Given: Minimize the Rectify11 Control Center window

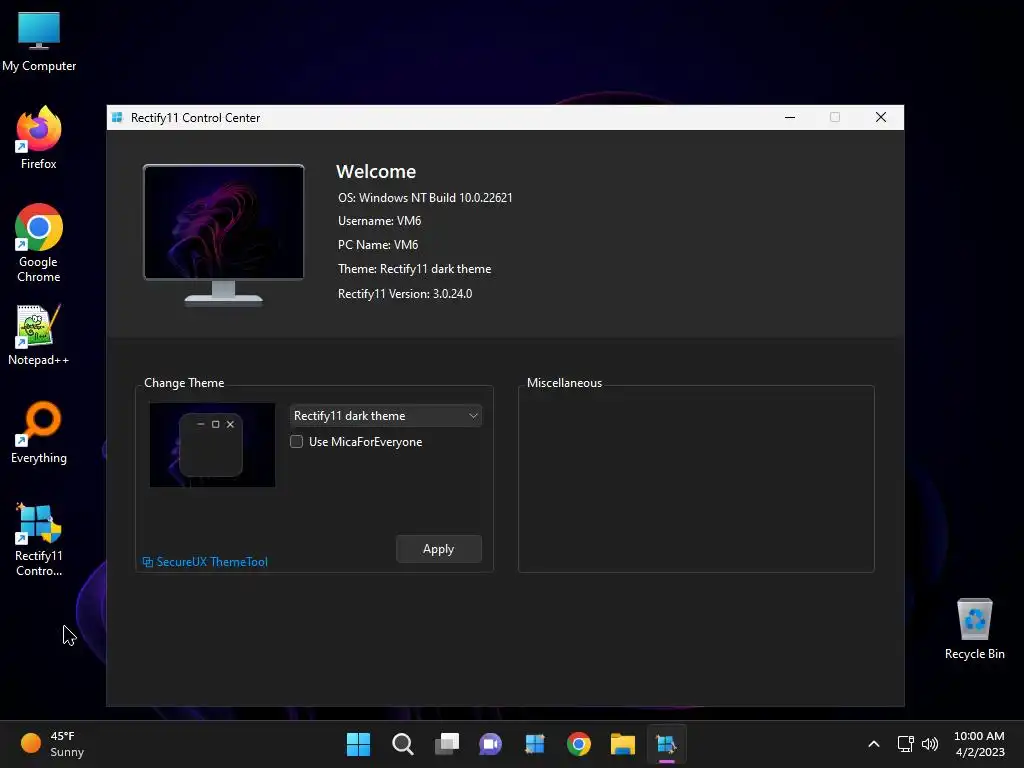Looking at the screenshot, I should (x=790, y=118).
